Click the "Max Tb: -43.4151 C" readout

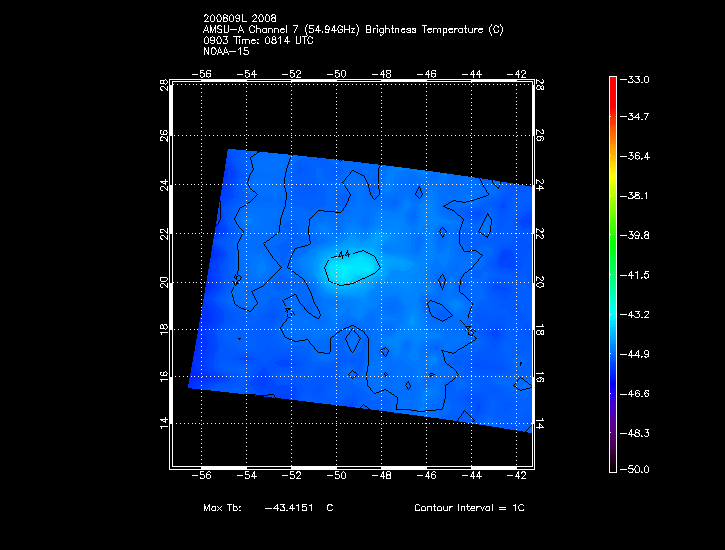point(267,508)
